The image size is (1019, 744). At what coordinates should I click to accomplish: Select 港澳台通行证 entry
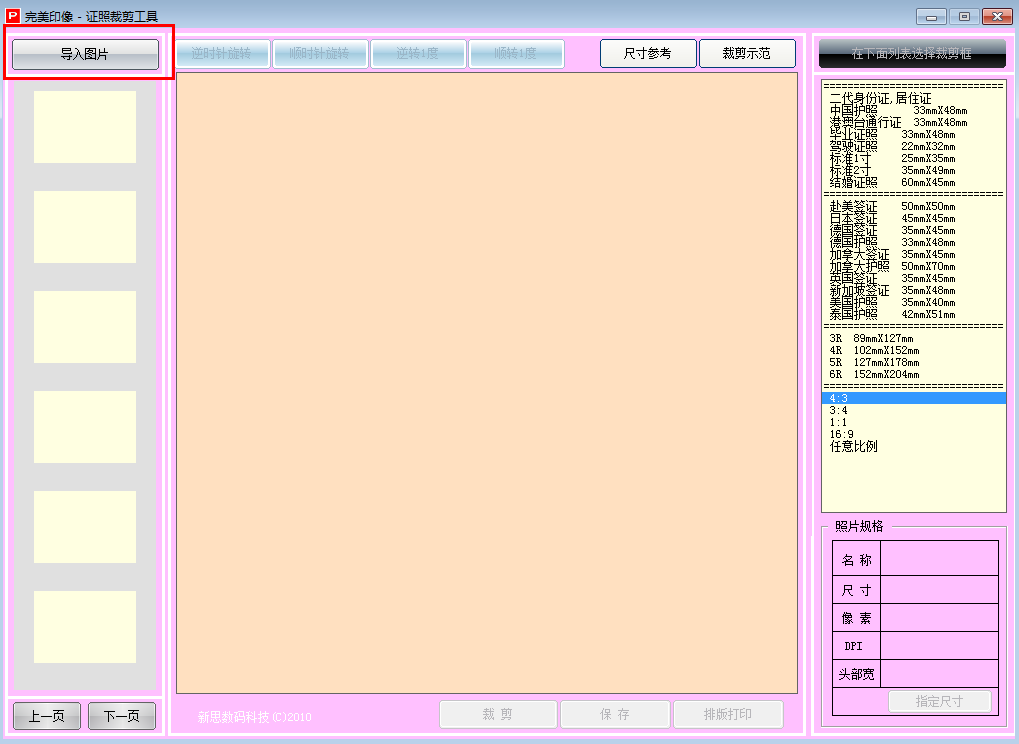[x=914, y=122]
